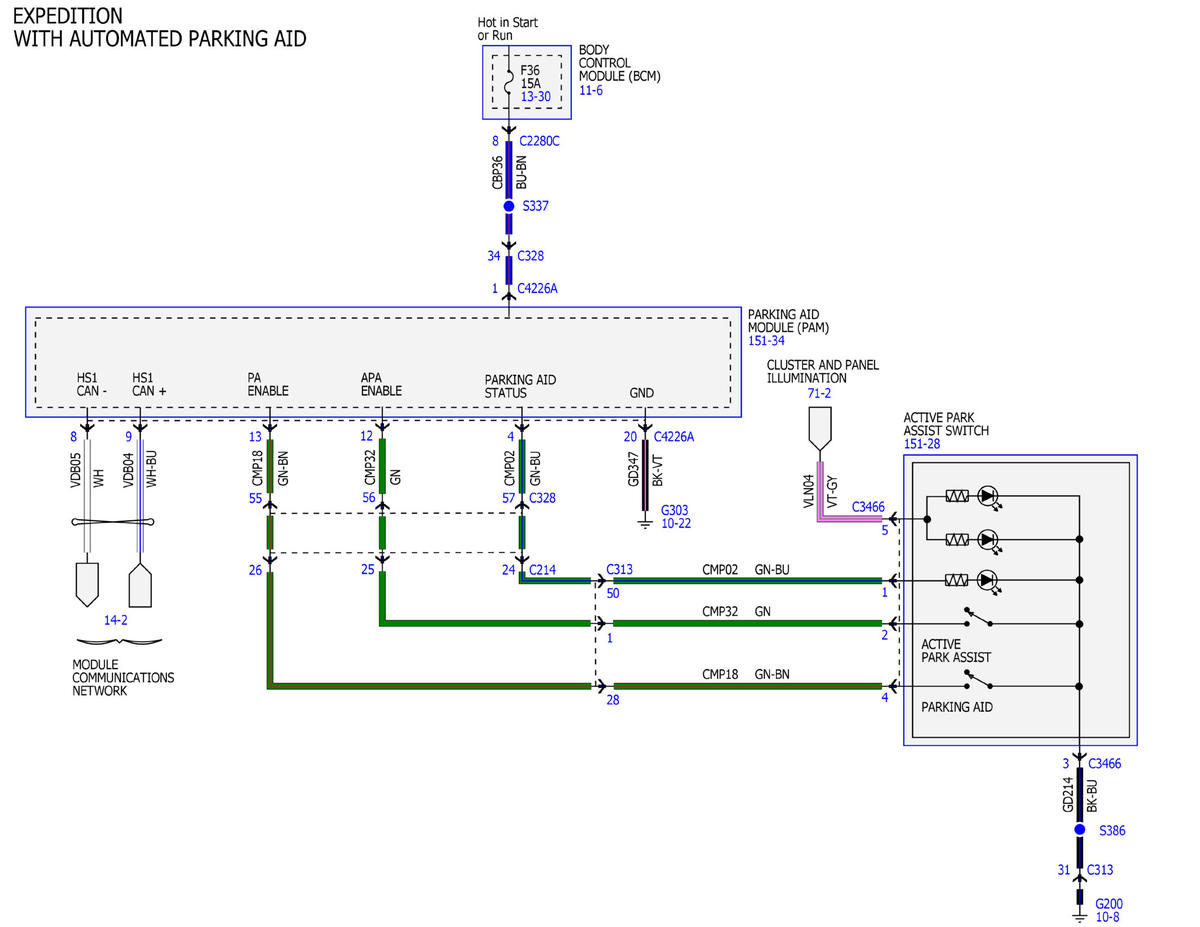
Task: Click C3466 label above pin 5
Action: point(868,508)
